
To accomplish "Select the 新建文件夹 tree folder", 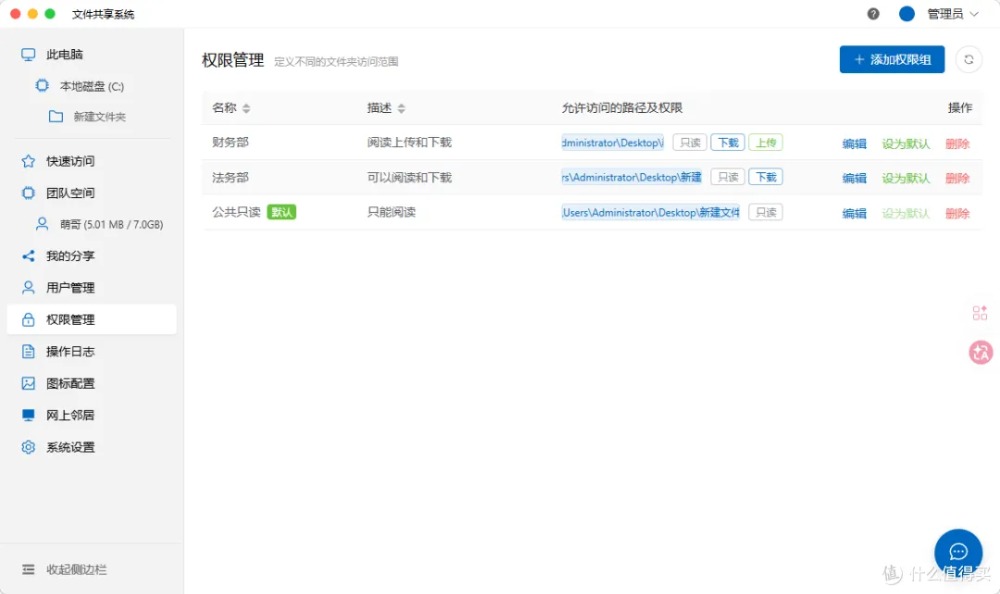I will click(x=99, y=117).
